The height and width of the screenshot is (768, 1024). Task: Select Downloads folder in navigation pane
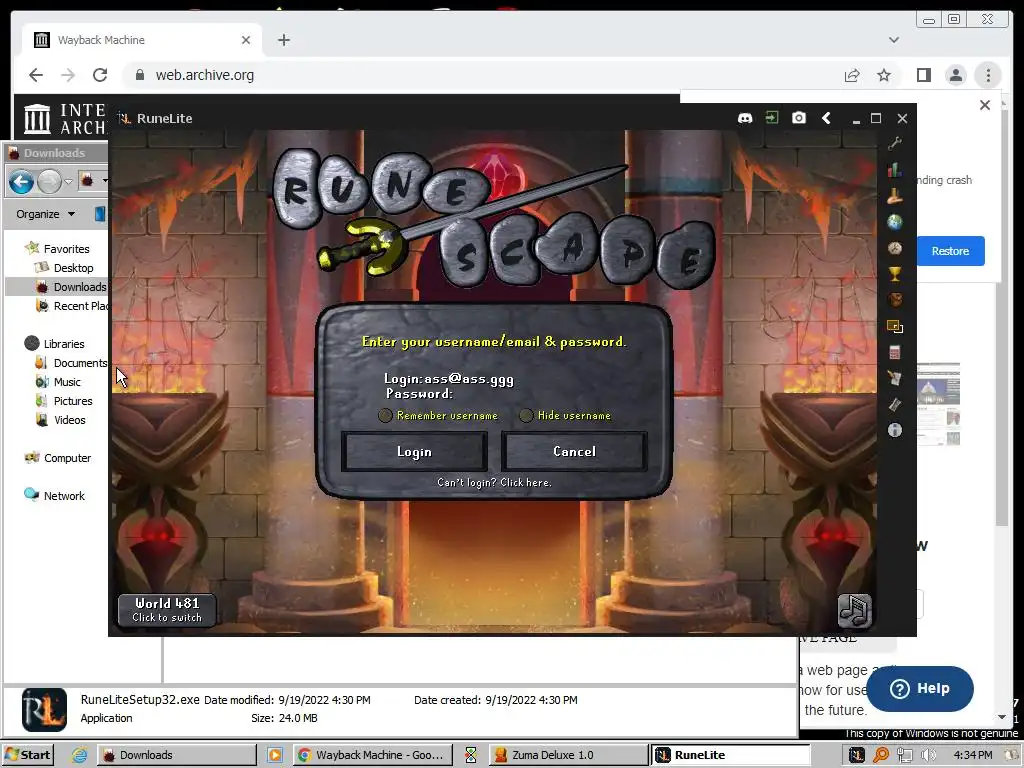80,287
